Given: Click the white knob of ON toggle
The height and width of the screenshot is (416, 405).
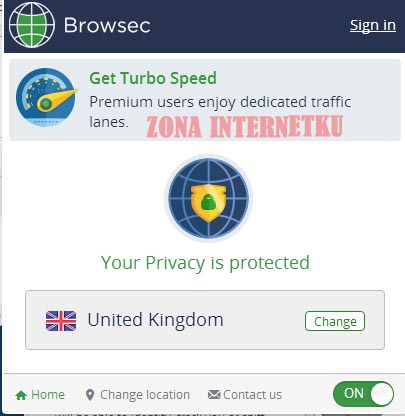Looking at the screenshot, I should coord(382,394).
